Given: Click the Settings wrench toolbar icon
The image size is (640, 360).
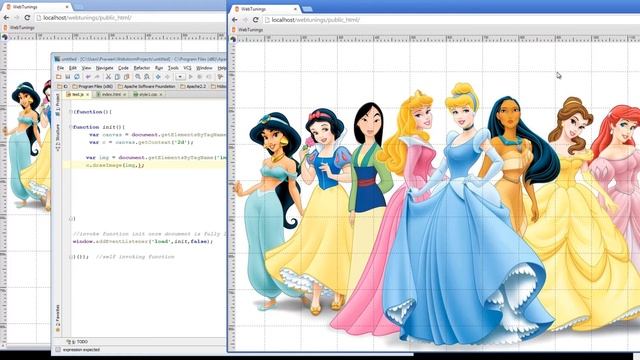Looking at the screenshot, I should click(x=220, y=77).
